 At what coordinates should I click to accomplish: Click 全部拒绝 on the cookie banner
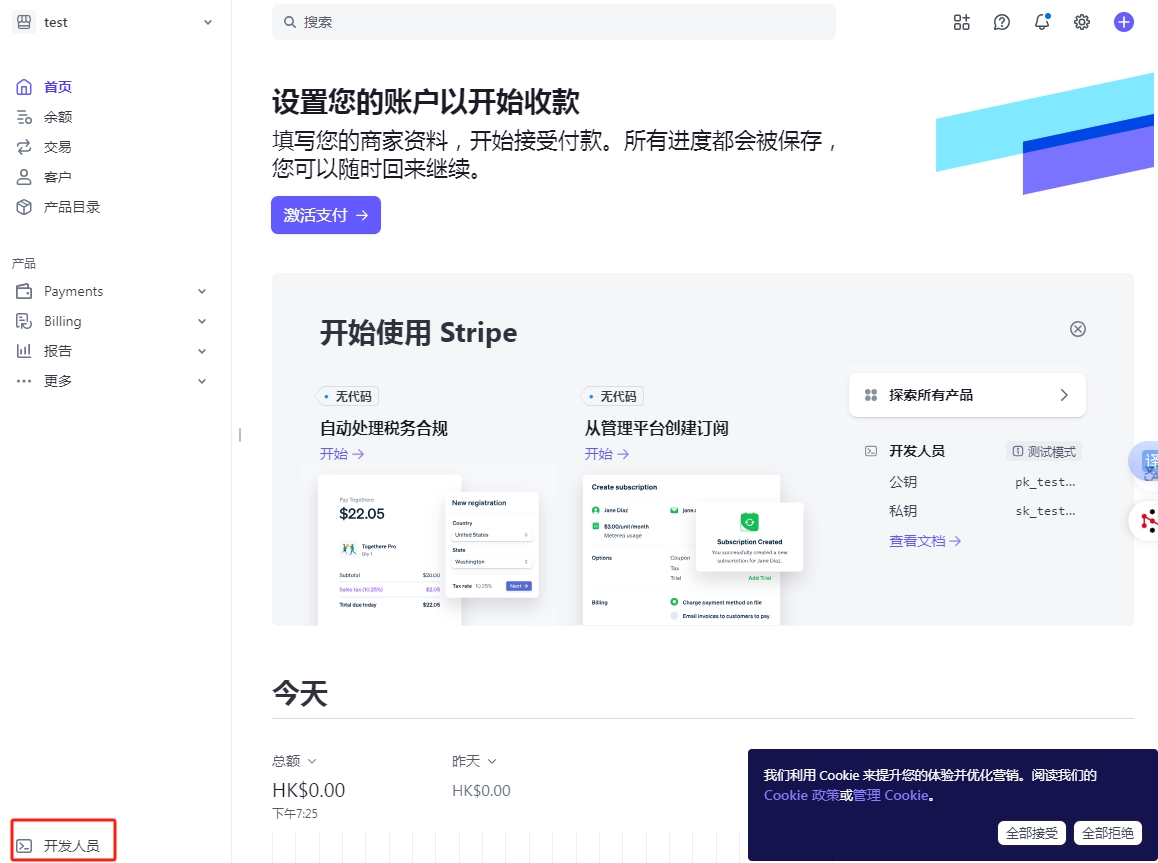point(1108,833)
